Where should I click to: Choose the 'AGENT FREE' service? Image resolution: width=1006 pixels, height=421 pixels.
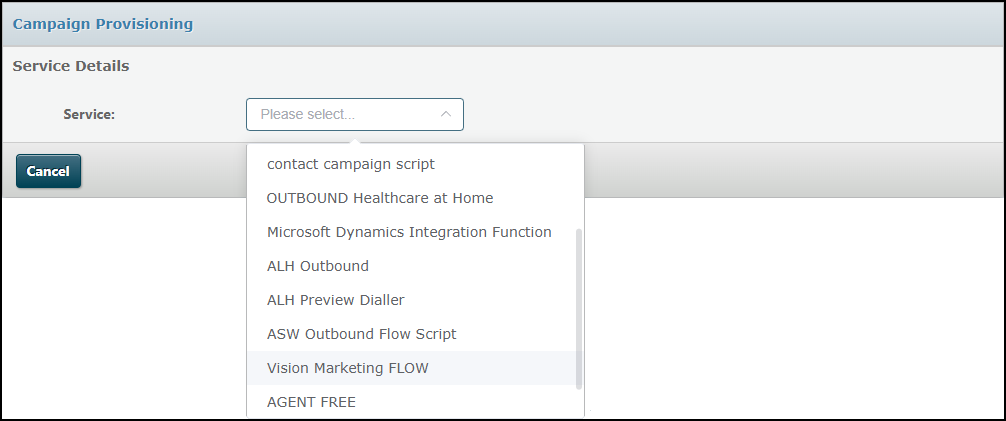click(x=311, y=402)
